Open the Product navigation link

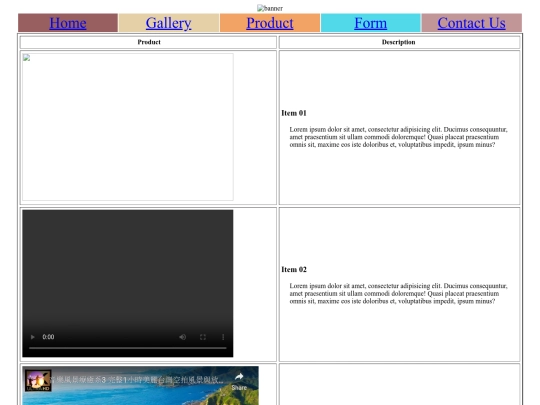pyautogui.click(x=270, y=23)
